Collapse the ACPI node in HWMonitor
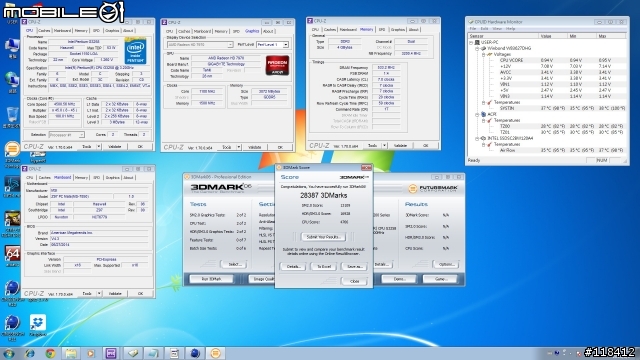This screenshot has height=360, width=640. (477, 115)
